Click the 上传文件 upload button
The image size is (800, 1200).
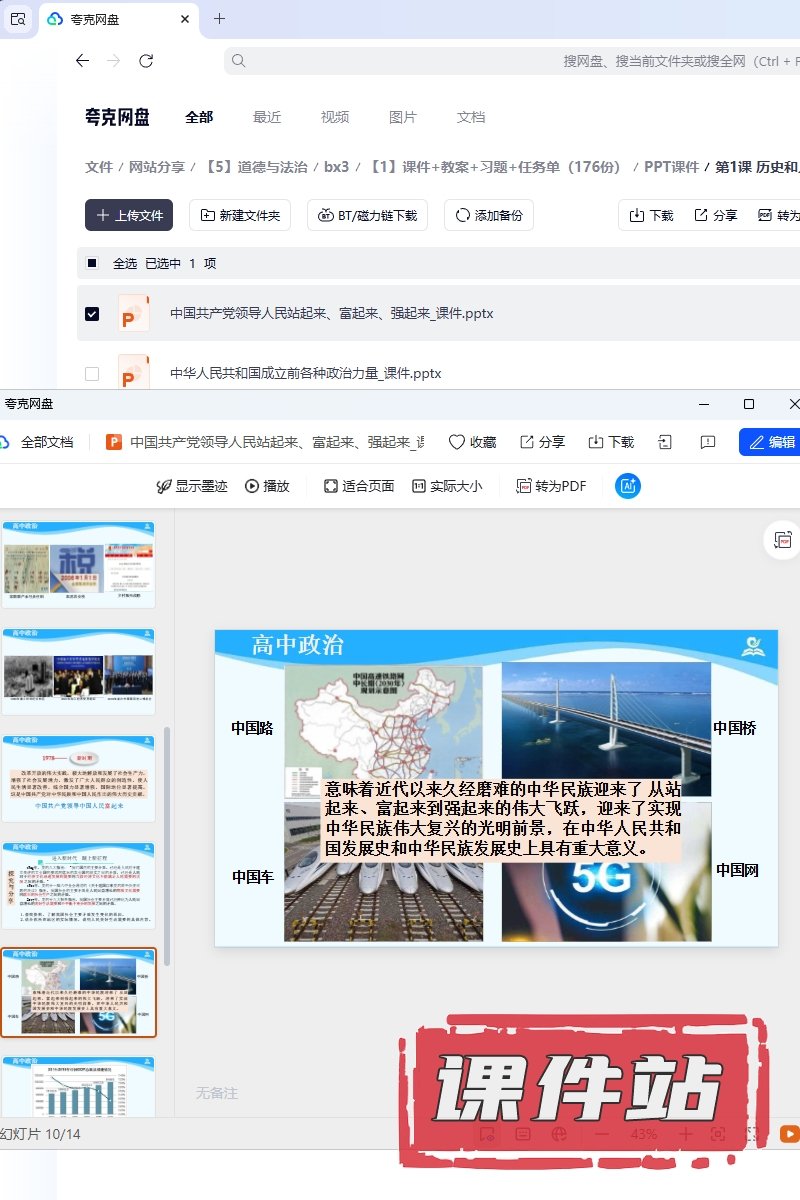(129, 215)
